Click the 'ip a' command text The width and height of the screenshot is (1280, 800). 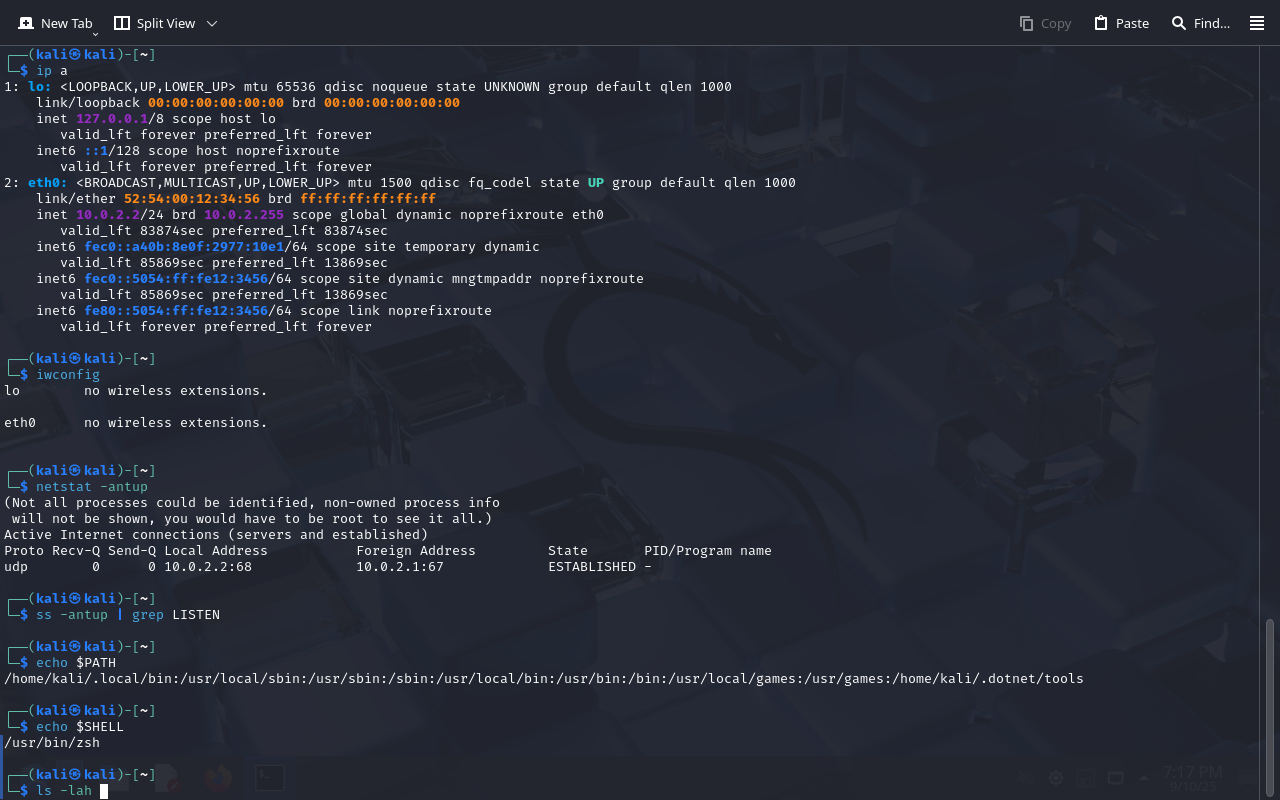(x=52, y=71)
